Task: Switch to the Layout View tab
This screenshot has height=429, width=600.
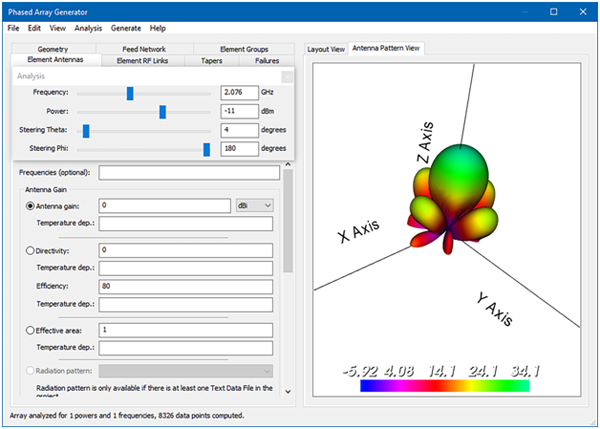Action: click(326, 49)
